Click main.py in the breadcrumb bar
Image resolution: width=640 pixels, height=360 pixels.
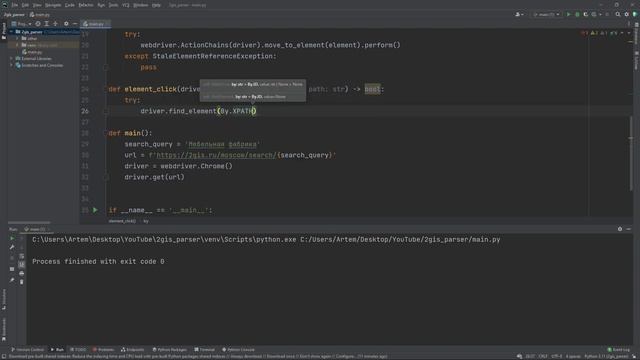[x=40, y=15]
